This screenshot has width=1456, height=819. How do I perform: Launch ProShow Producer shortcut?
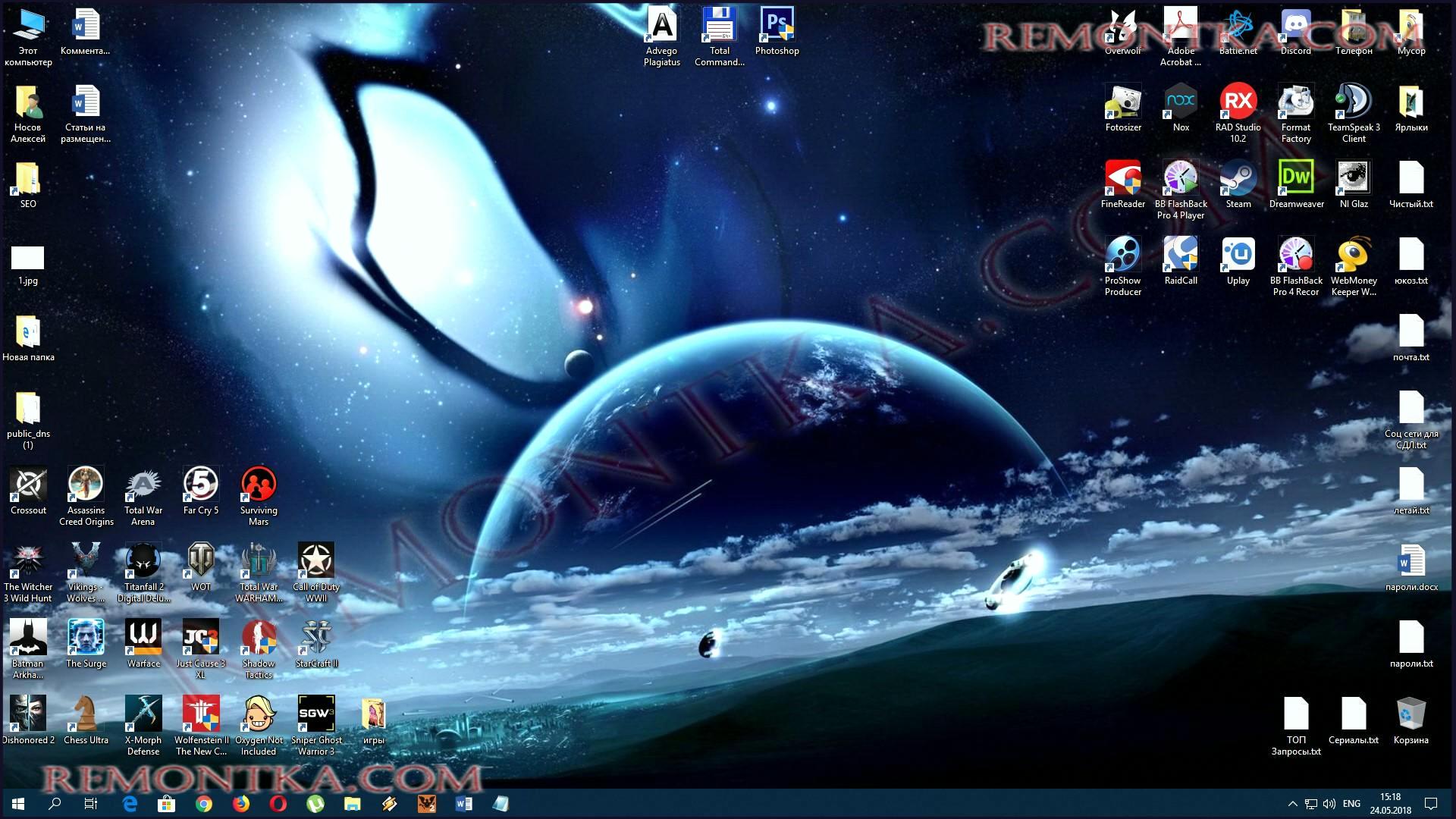[x=1122, y=266]
